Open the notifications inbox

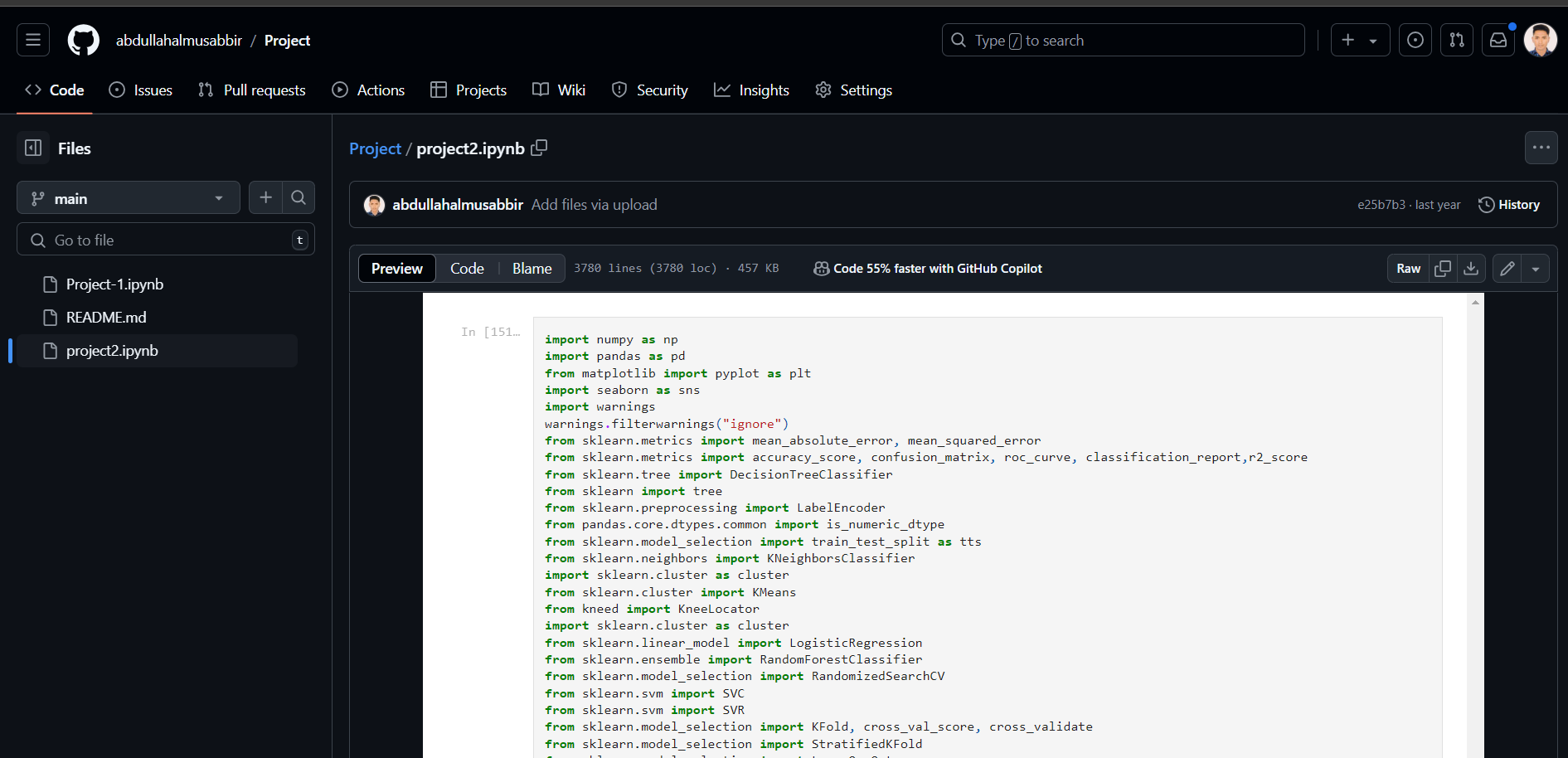point(1498,40)
